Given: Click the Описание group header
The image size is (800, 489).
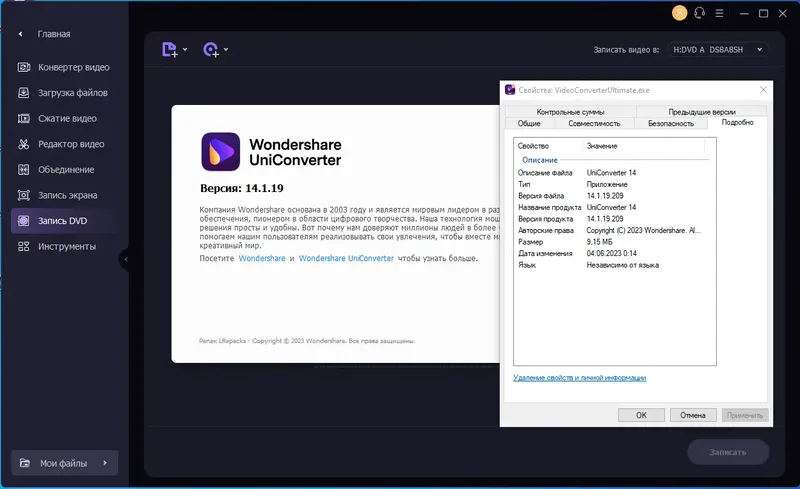Looking at the screenshot, I should (x=540, y=160).
